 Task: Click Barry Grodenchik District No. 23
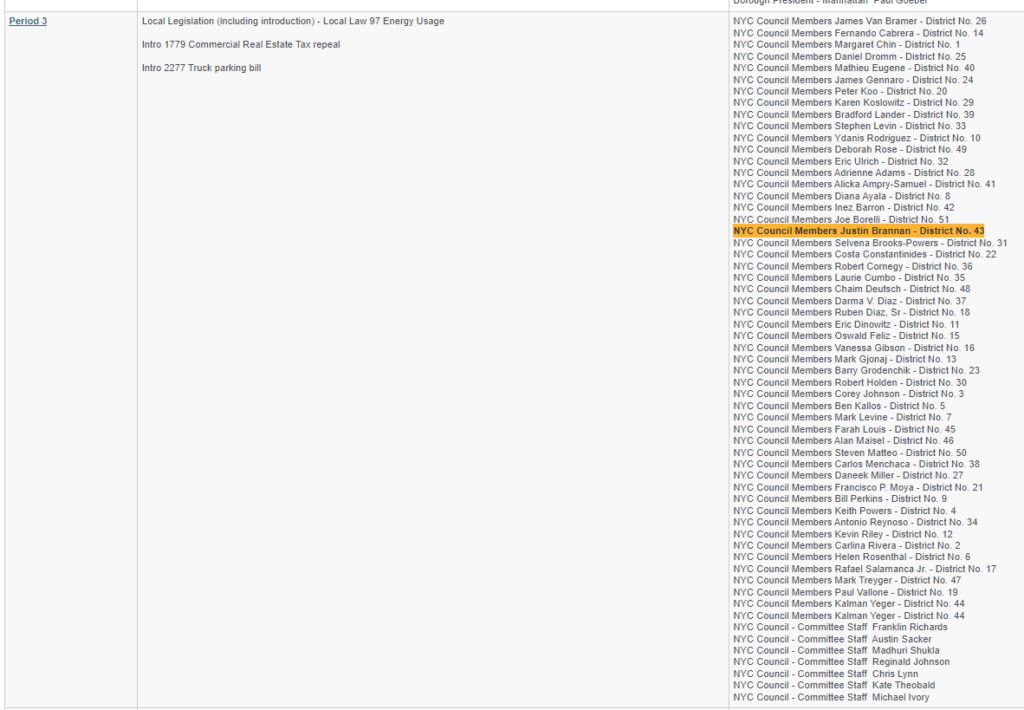coord(856,370)
